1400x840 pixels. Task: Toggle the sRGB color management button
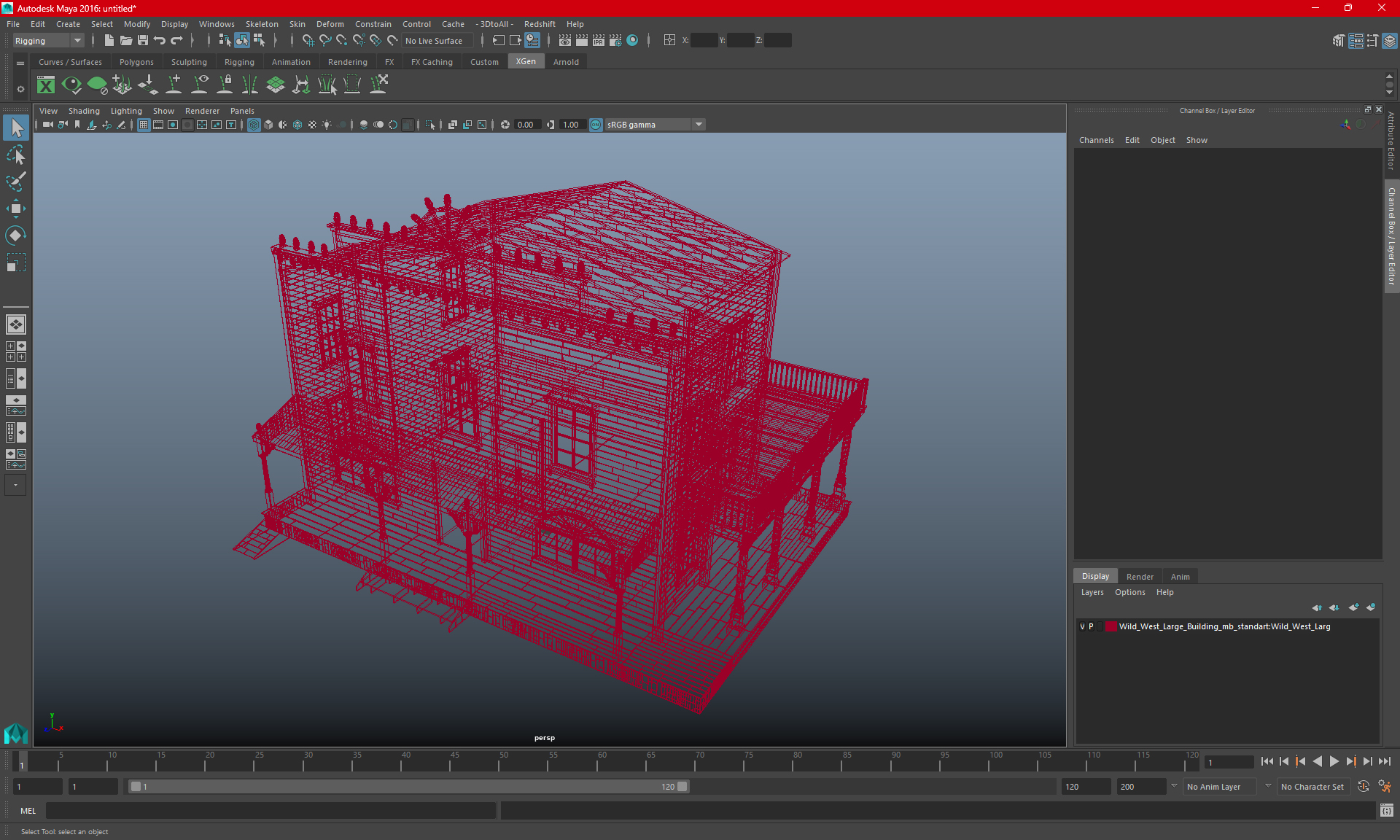point(596,125)
